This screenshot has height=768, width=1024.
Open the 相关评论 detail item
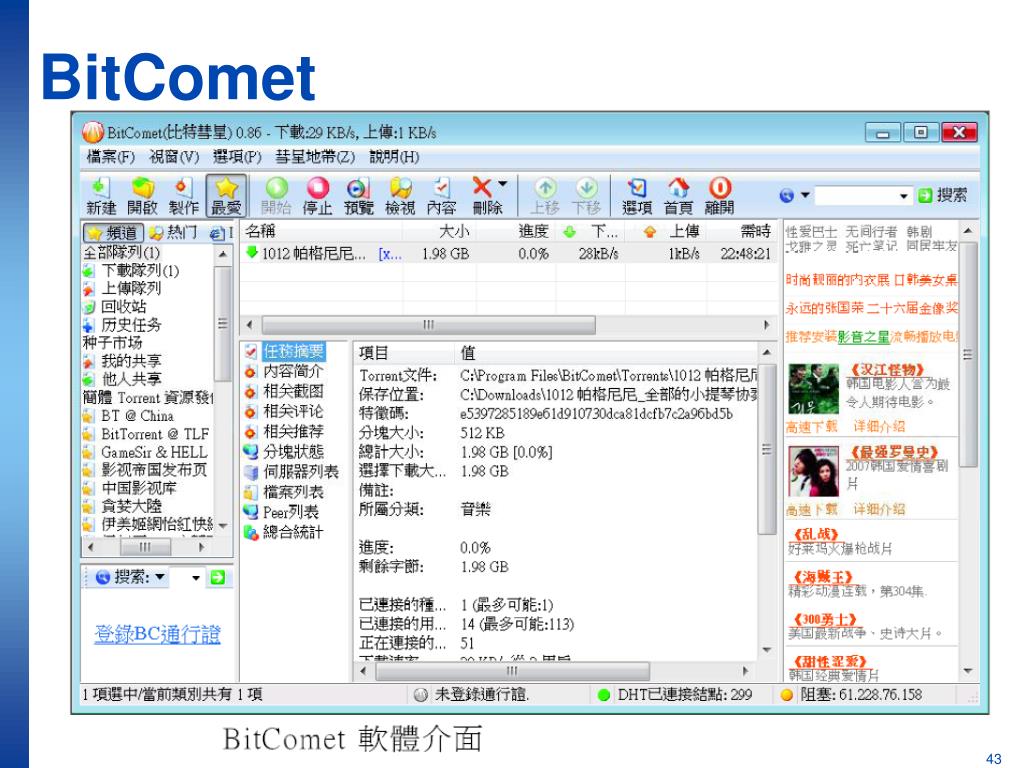pos(293,412)
